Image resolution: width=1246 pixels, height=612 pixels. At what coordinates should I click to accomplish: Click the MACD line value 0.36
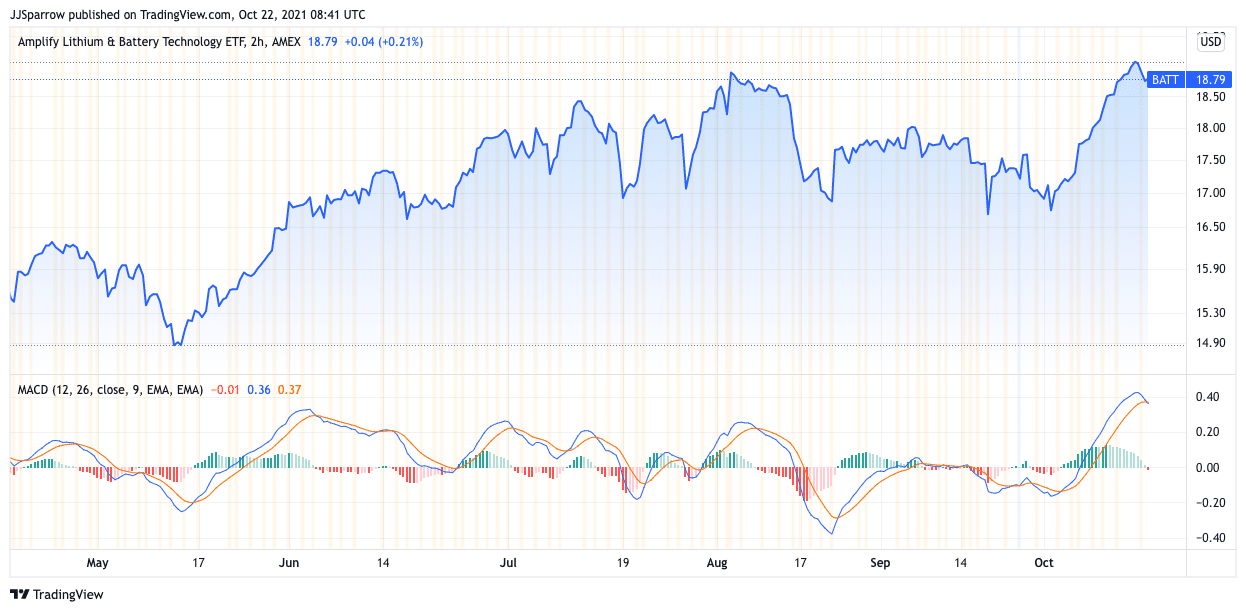tap(258, 389)
